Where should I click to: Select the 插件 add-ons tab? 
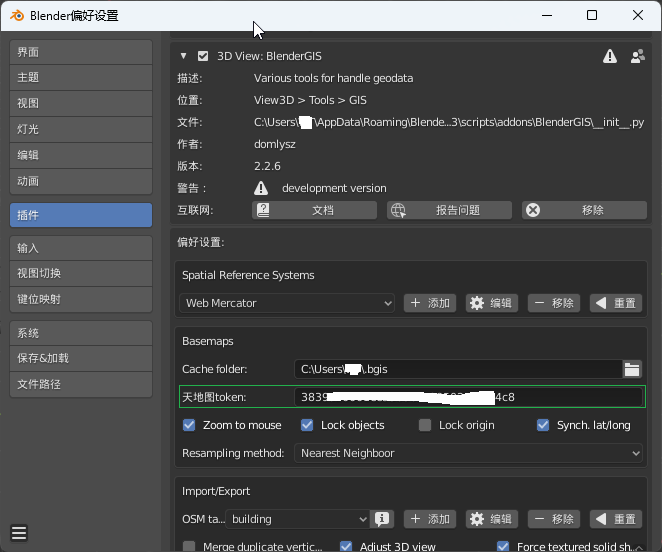click(x=81, y=215)
